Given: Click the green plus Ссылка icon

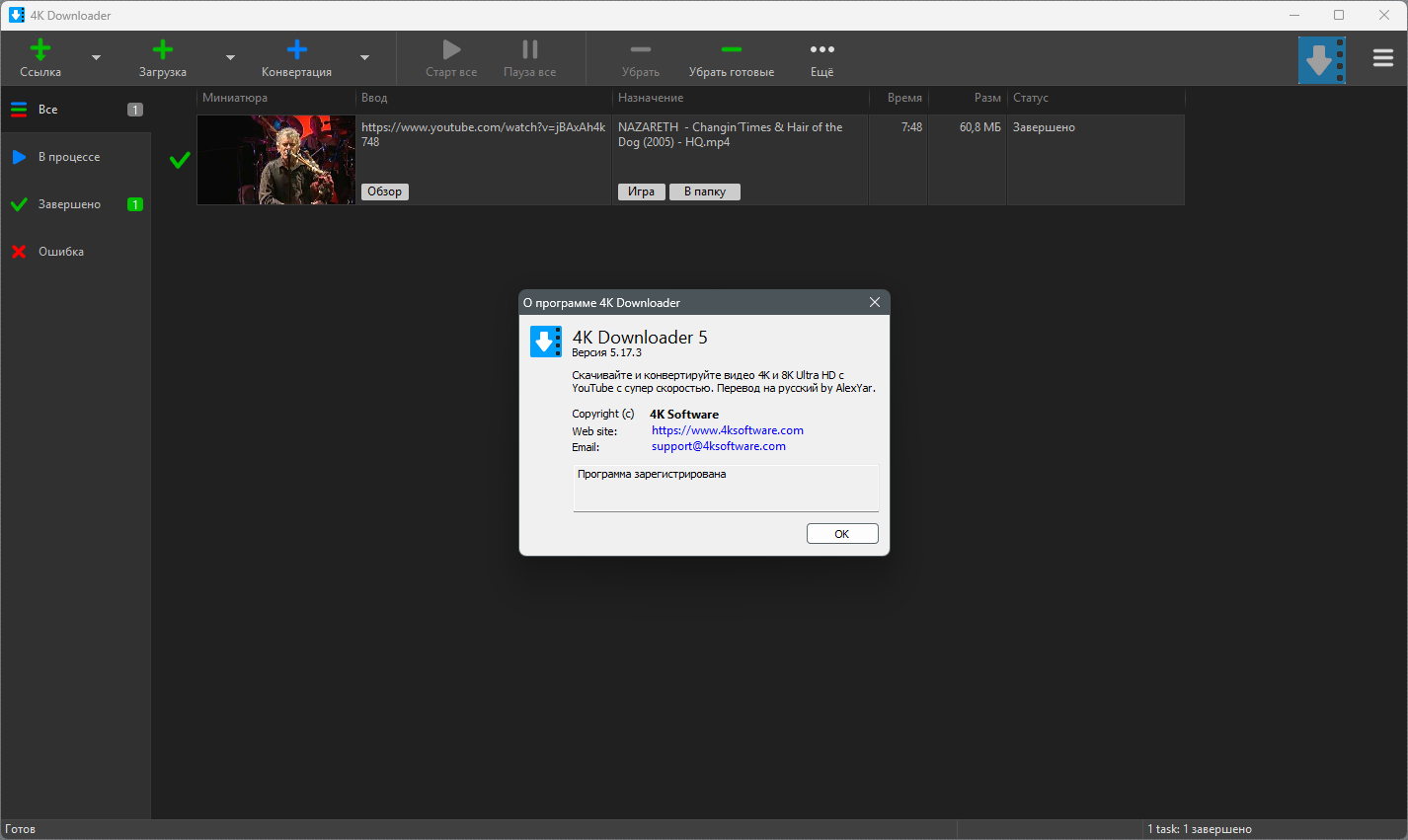Looking at the screenshot, I should coord(40,49).
